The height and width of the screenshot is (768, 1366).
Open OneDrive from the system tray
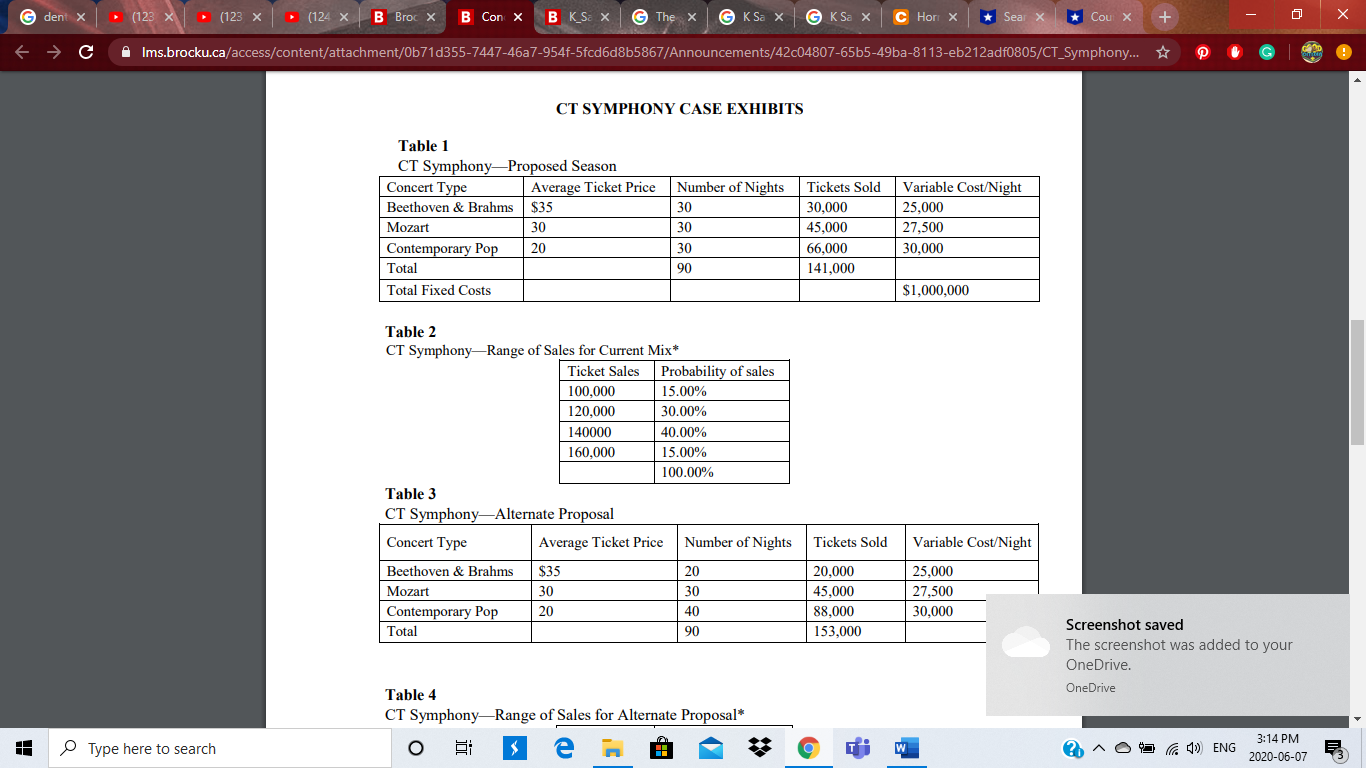click(x=1121, y=746)
